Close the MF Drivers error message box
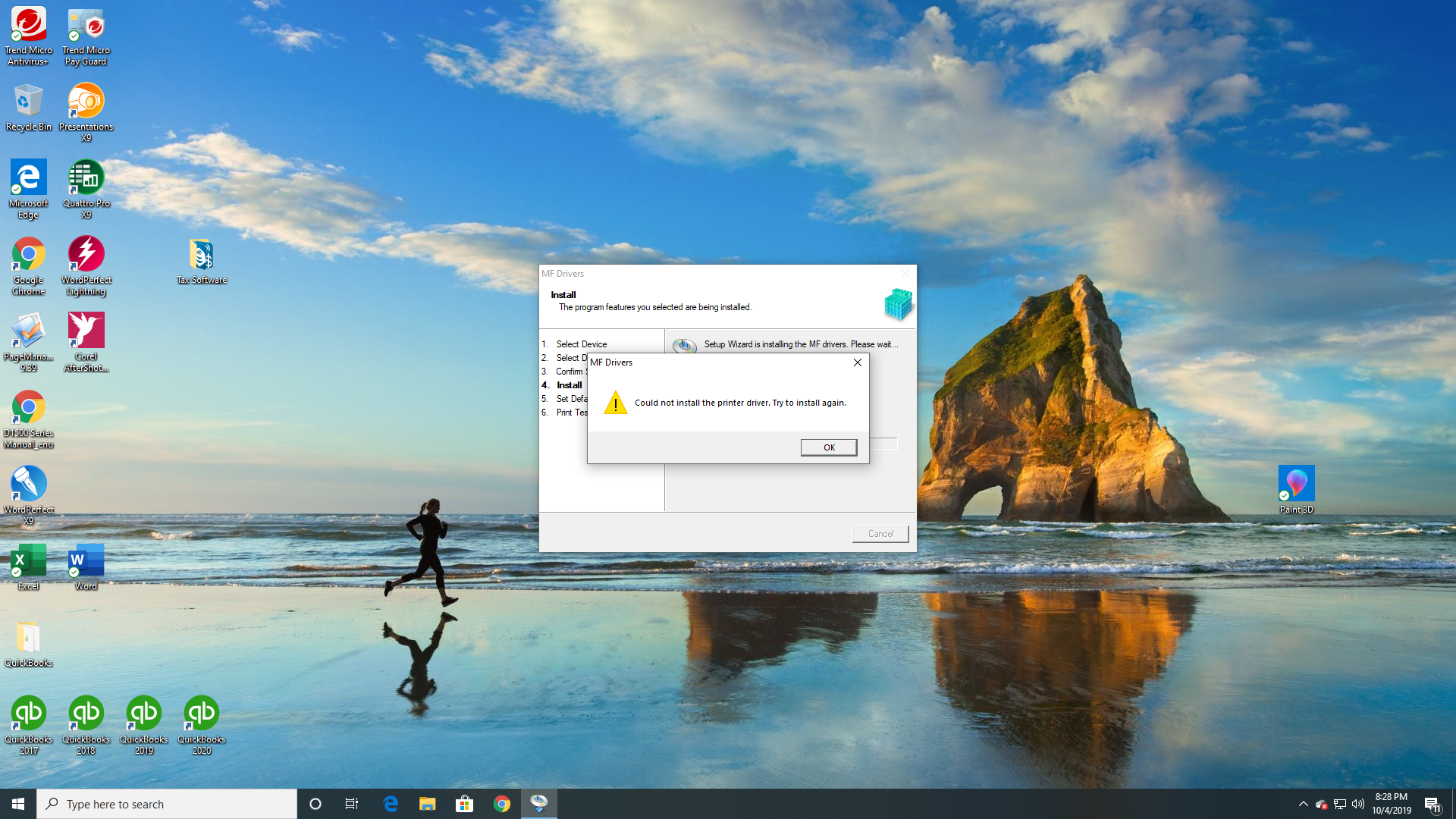This screenshot has width=1456, height=819. pos(857,362)
